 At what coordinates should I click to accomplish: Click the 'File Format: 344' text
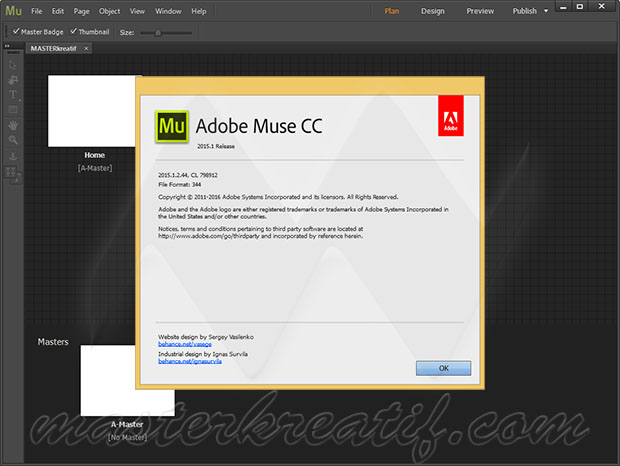pyautogui.click(x=180, y=185)
